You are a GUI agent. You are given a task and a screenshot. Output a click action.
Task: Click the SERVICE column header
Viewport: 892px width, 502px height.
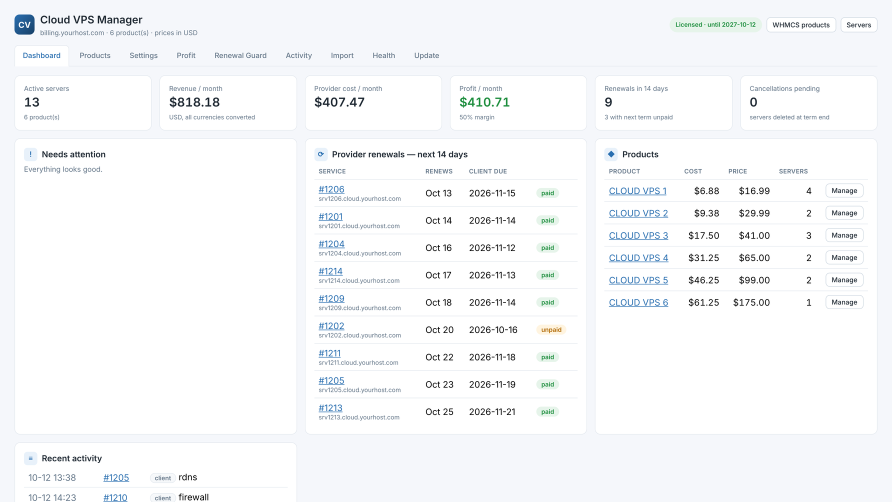pos(332,171)
